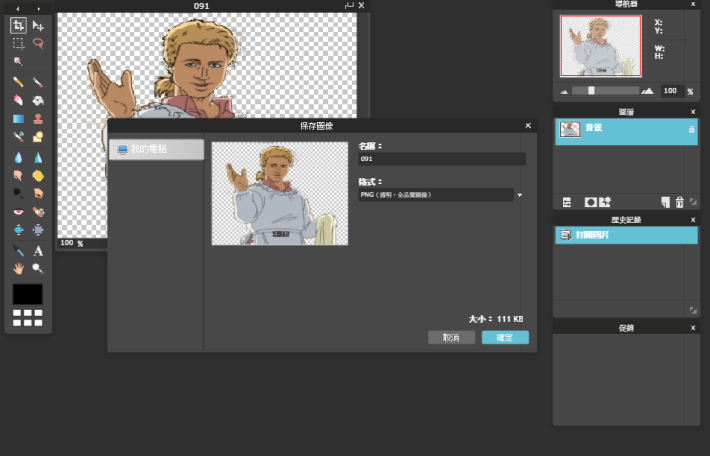Maximize the 091 canvas window
710x456 pixels.
(x=349, y=5)
